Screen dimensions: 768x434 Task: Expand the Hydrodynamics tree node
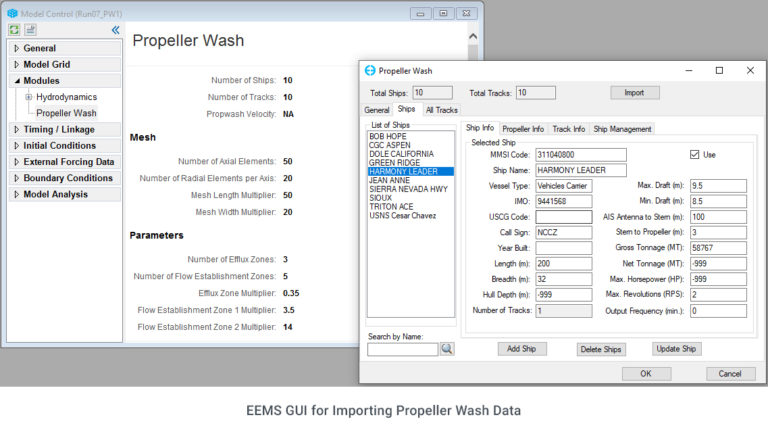(x=29, y=97)
